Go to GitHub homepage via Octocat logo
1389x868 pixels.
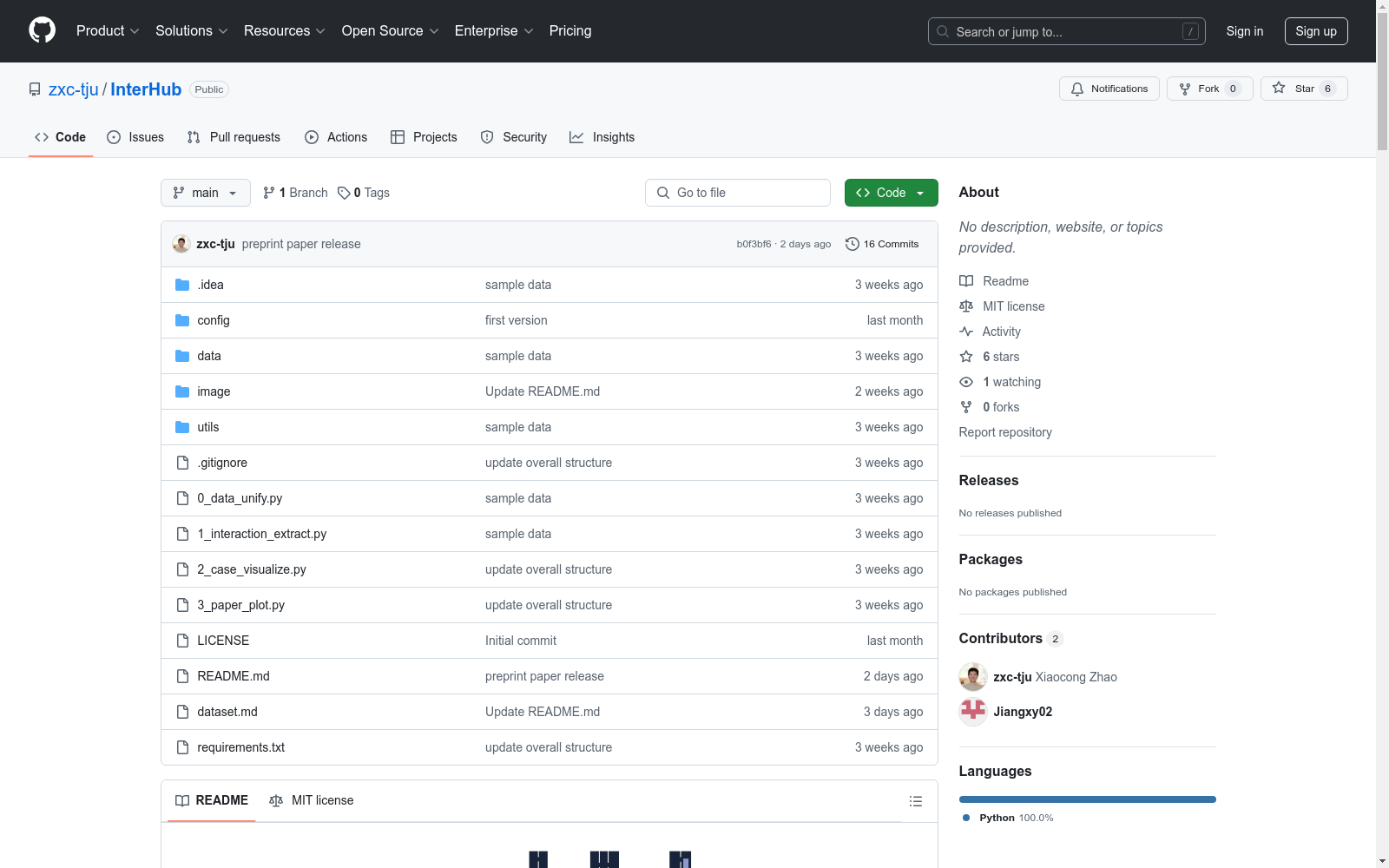[x=42, y=30]
